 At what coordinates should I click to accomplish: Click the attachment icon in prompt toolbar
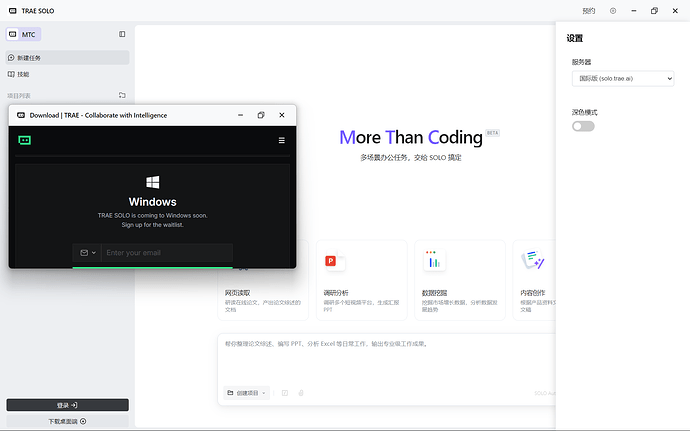click(x=301, y=393)
